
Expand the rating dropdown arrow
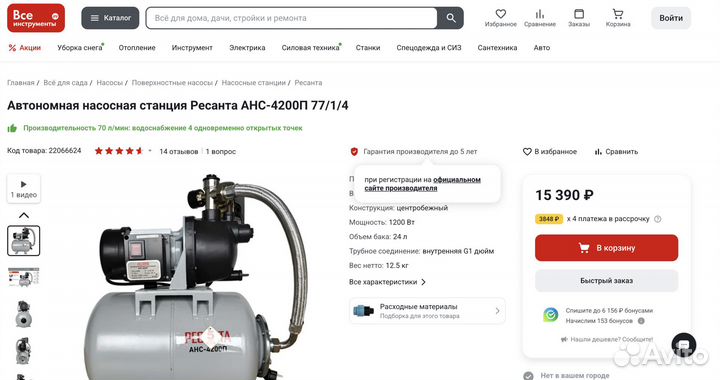pos(150,151)
